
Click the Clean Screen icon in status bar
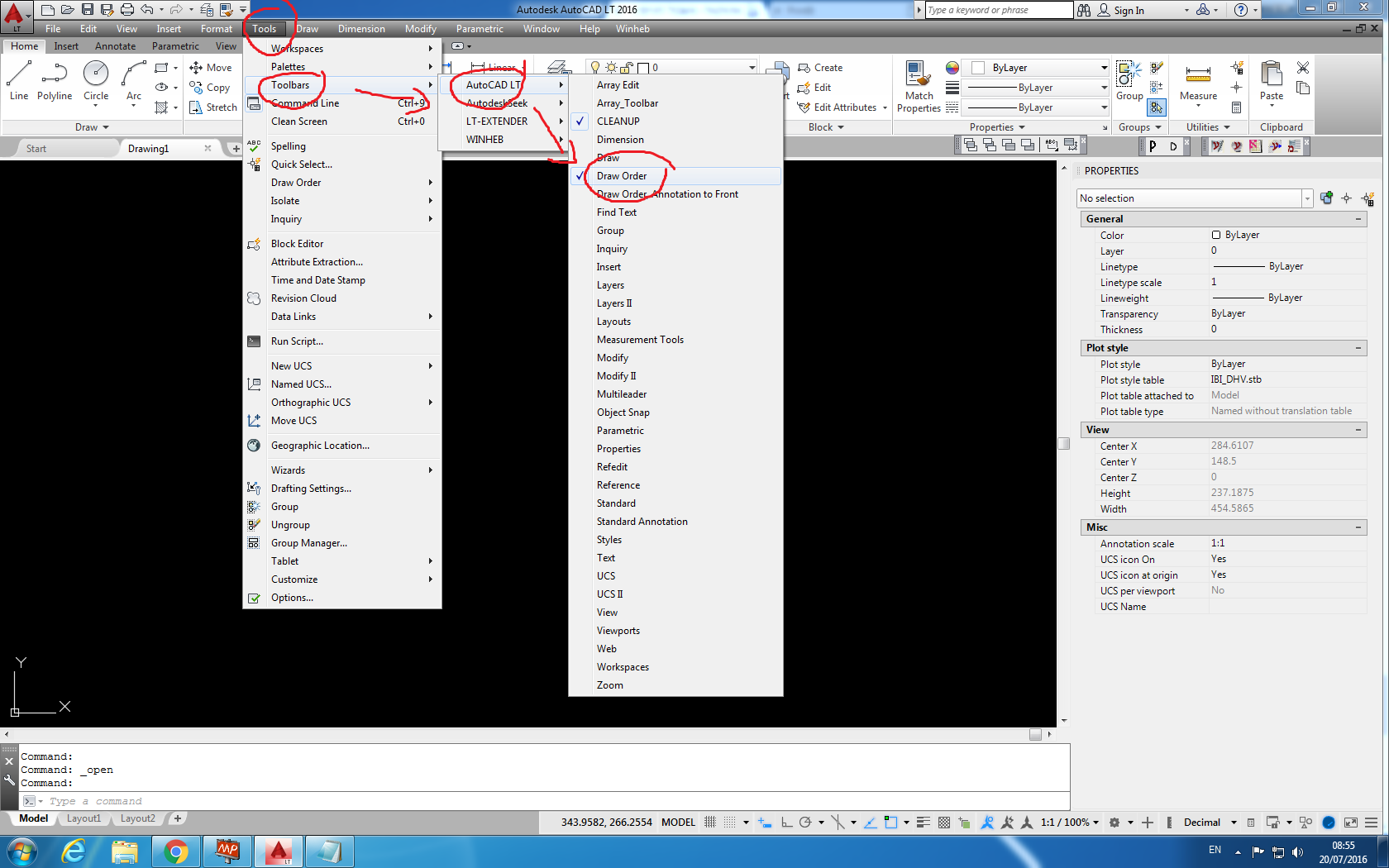coord(1351,823)
